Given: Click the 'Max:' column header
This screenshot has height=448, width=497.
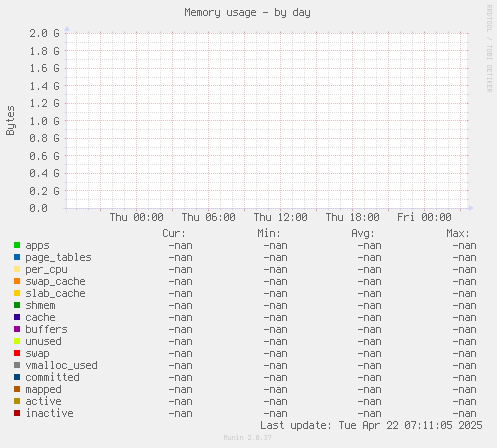Looking at the screenshot, I should coord(458,233).
